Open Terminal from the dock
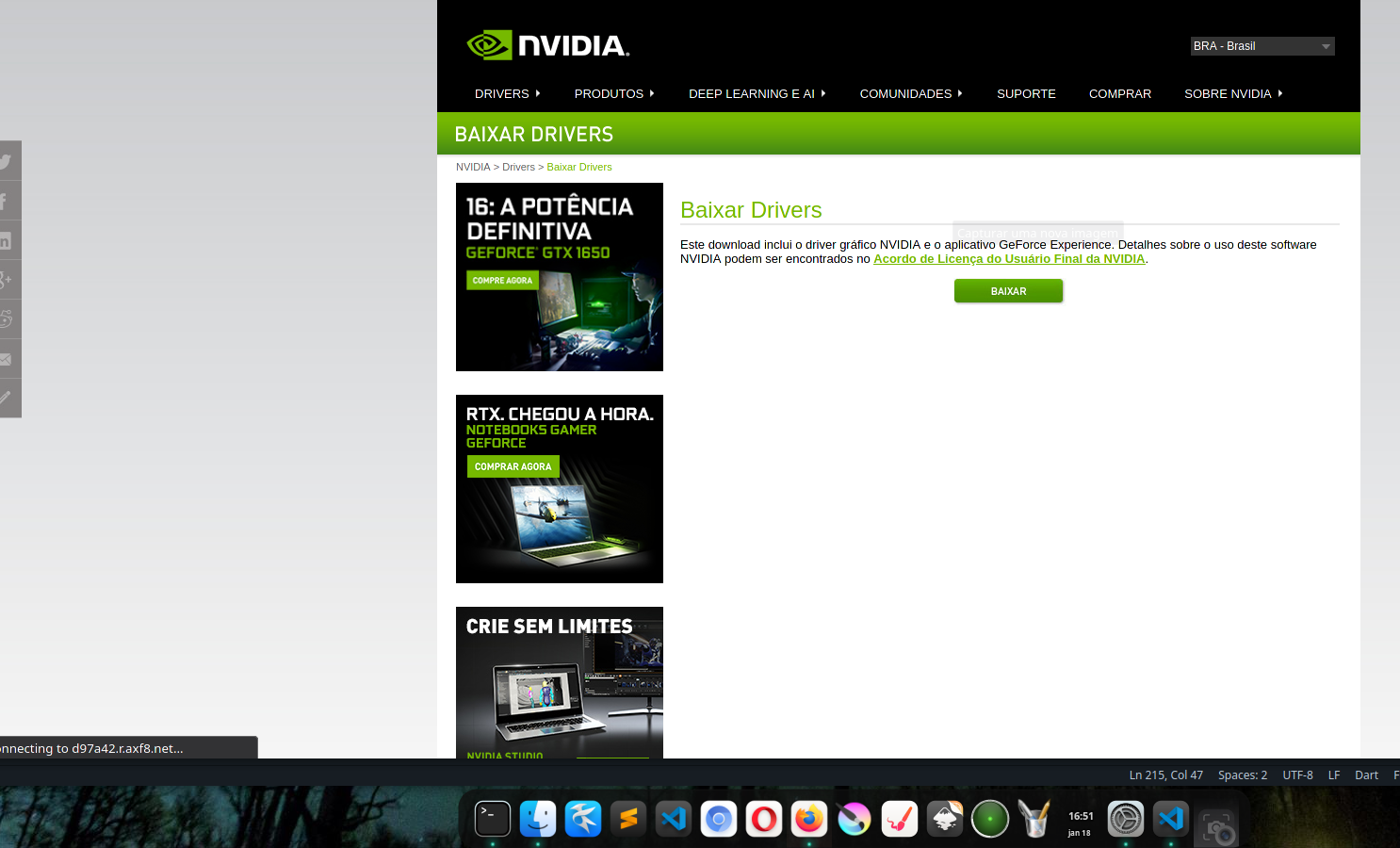Viewport: 1400px width, 848px height. coord(493,819)
